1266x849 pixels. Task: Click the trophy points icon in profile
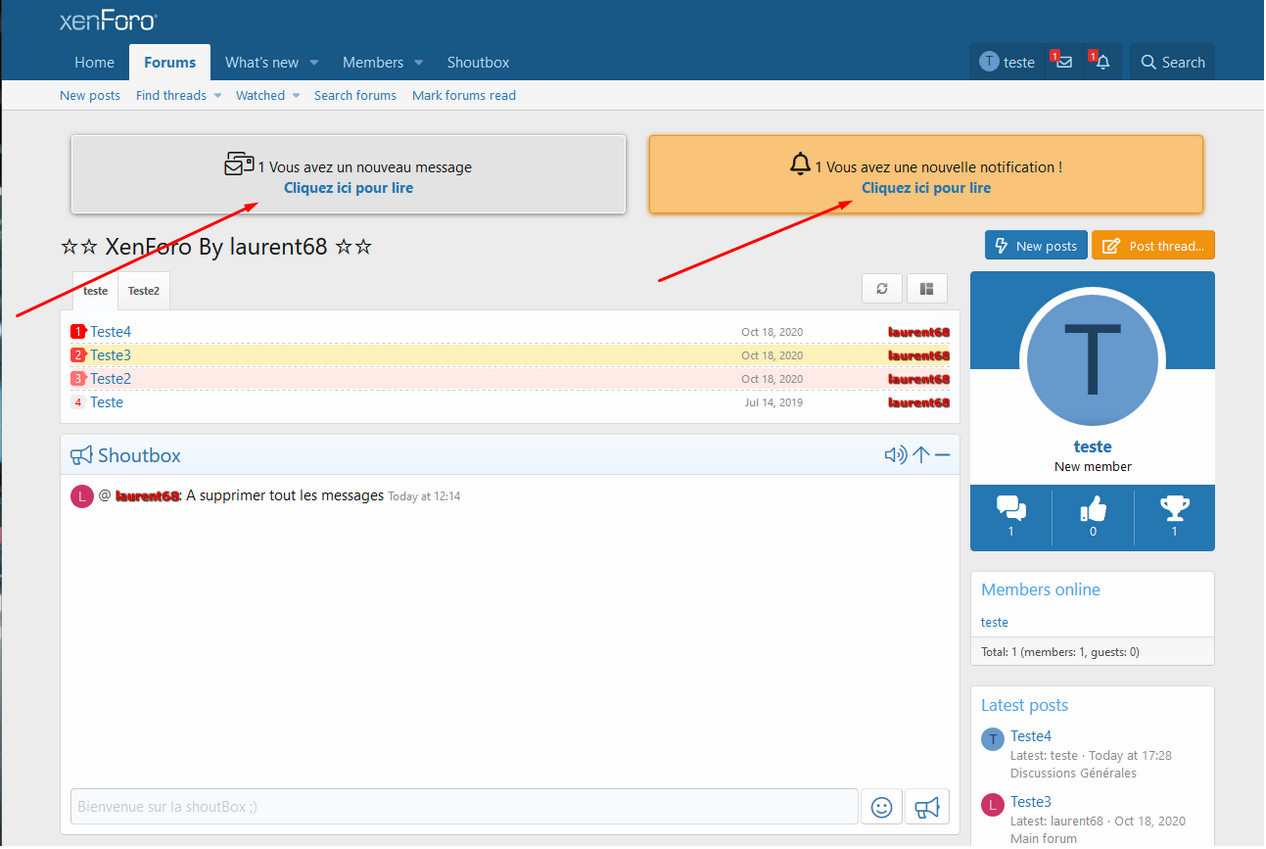(x=1174, y=510)
